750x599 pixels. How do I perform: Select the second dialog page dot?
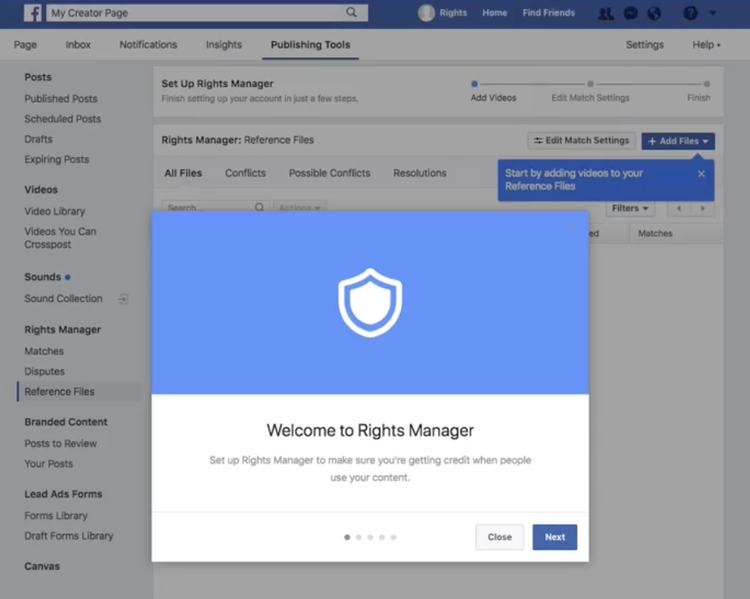tap(359, 537)
